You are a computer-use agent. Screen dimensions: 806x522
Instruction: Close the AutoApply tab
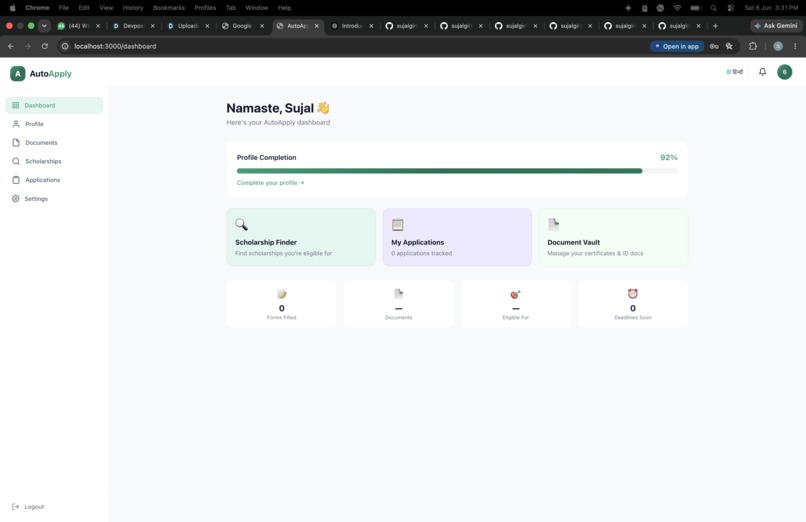[x=317, y=26]
